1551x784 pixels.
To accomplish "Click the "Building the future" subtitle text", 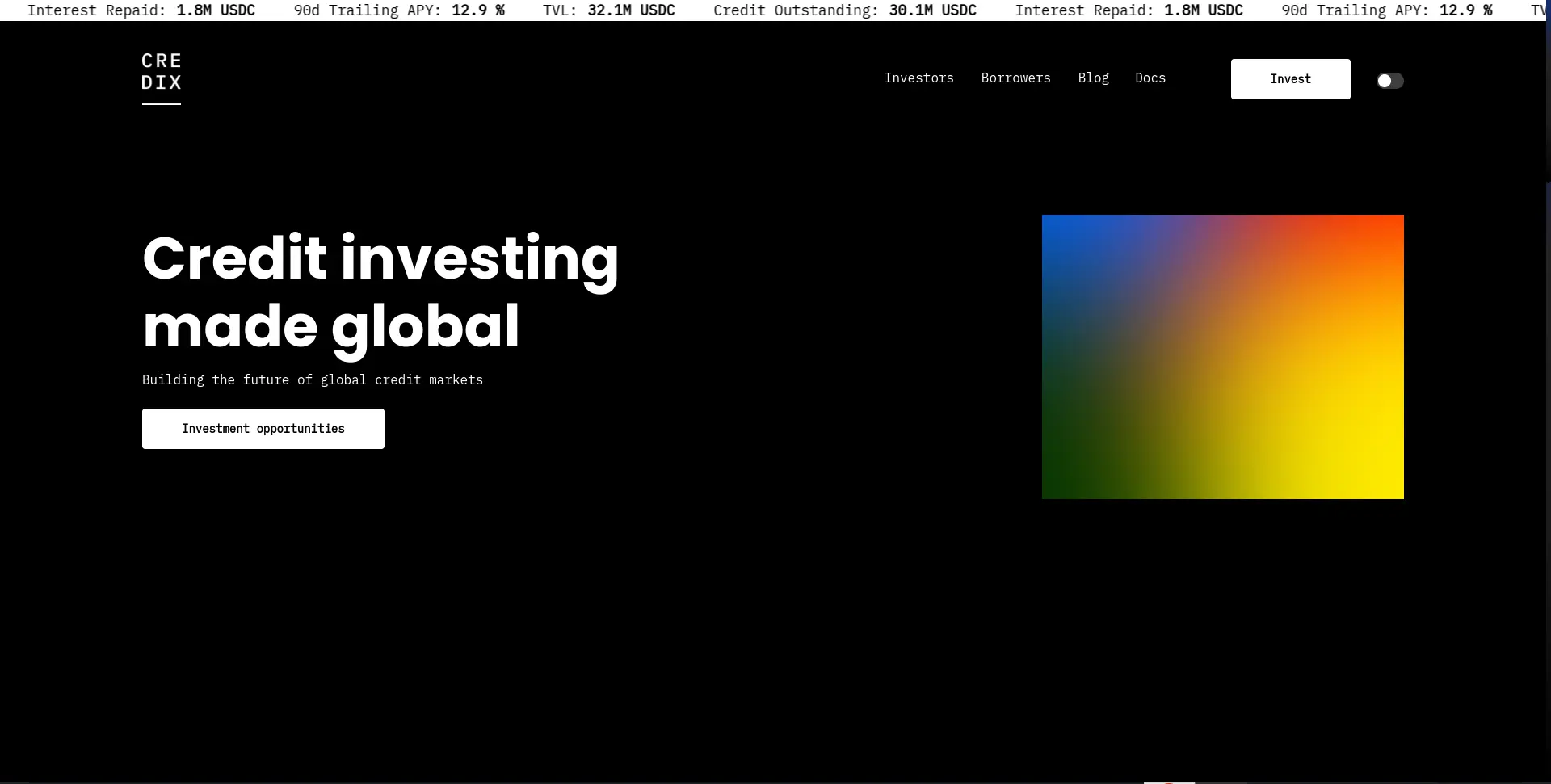I will pos(313,379).
